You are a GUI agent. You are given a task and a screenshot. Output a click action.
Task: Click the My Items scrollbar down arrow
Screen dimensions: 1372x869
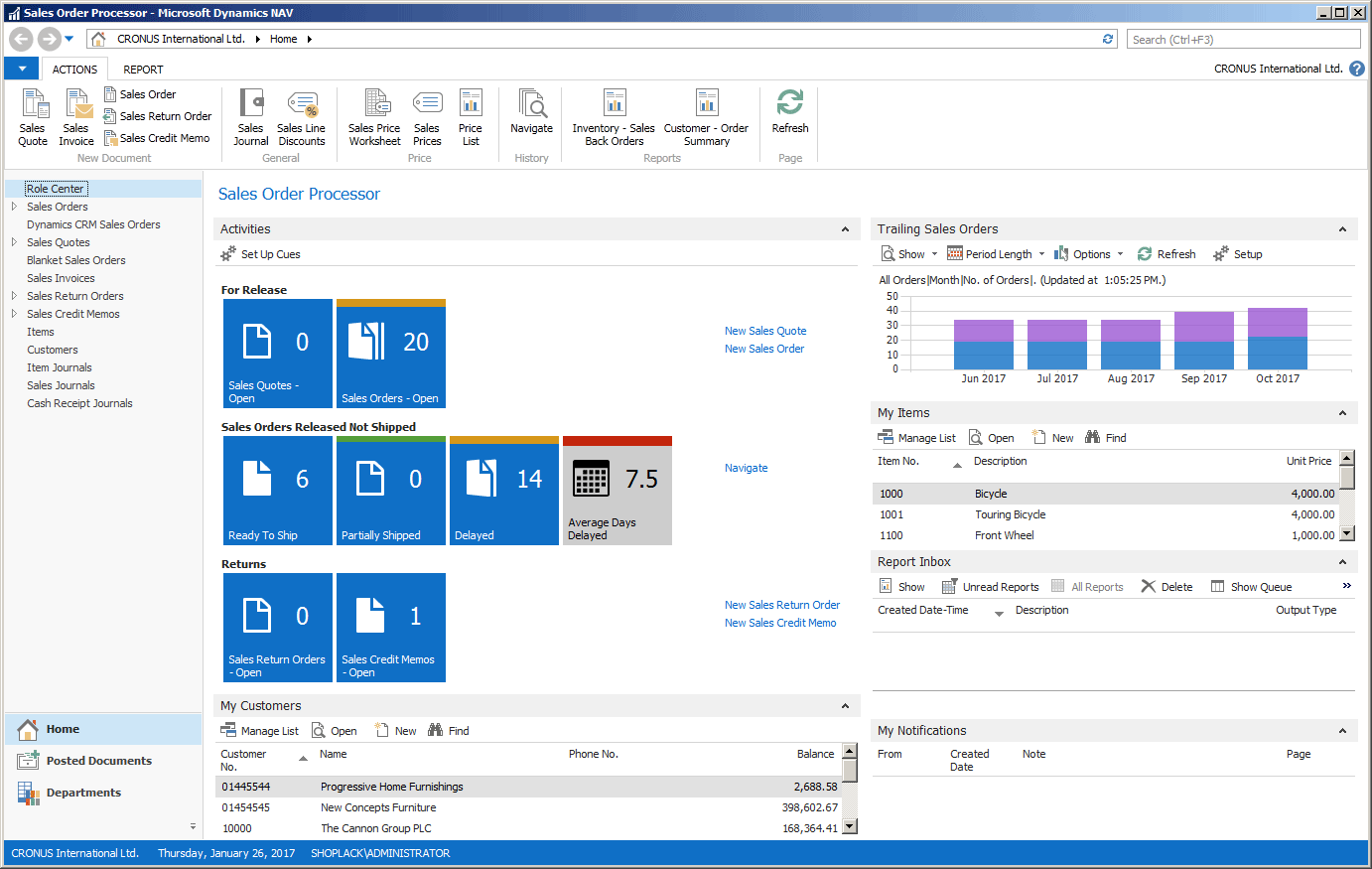coord(1347,534)
